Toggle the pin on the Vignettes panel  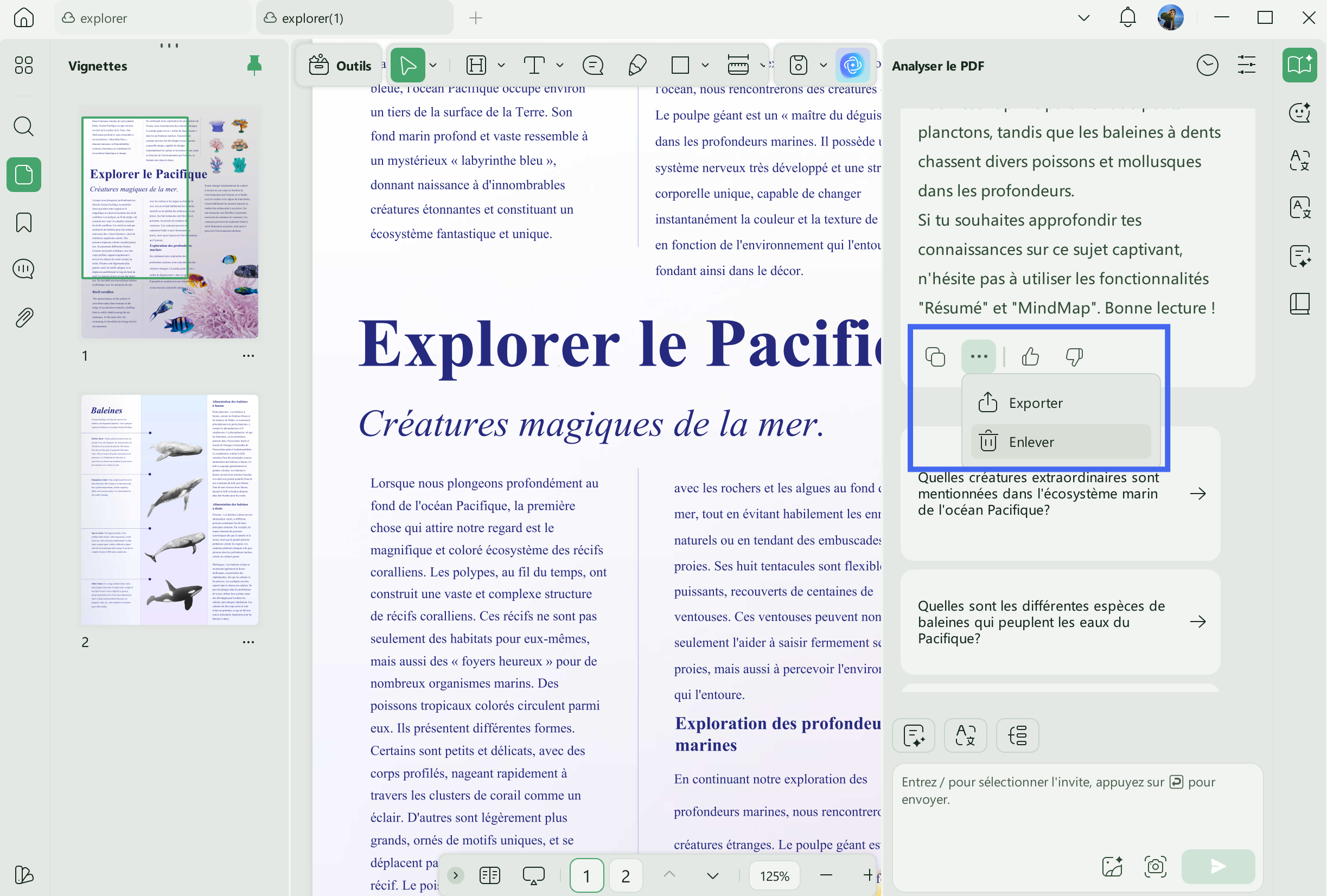tap(254, 66)
